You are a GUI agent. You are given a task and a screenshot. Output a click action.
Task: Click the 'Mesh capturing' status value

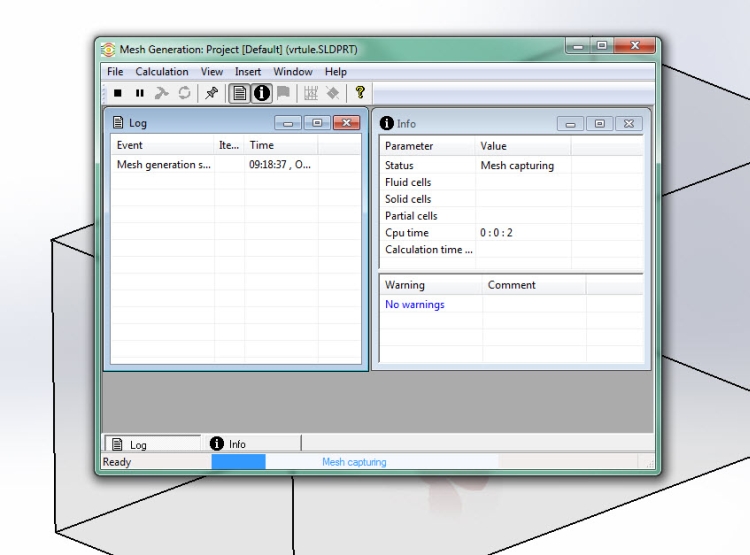pyautogui.click(x=517, y=166)
